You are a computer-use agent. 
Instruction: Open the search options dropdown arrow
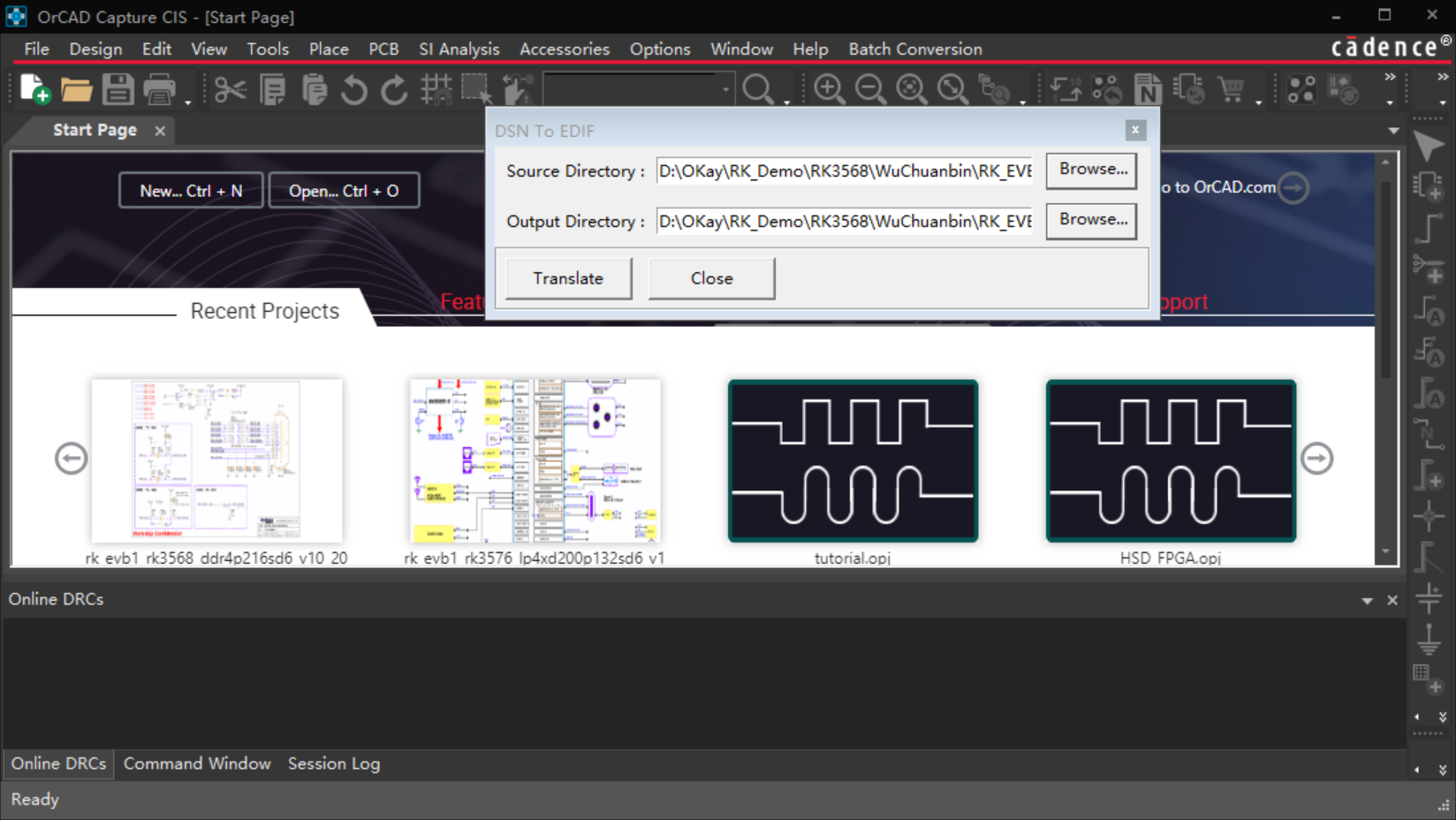tap(787, 102)
